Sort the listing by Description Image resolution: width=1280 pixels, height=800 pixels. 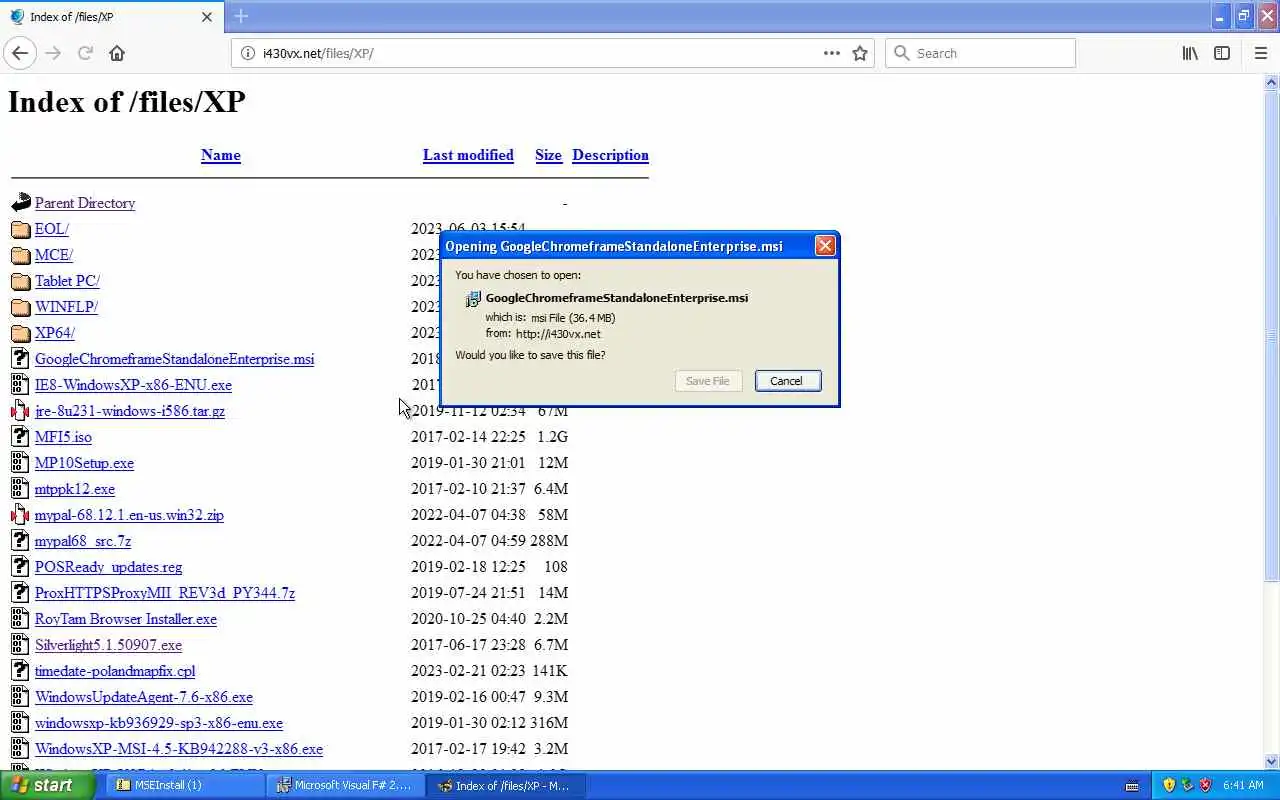(x=610, y=155)
